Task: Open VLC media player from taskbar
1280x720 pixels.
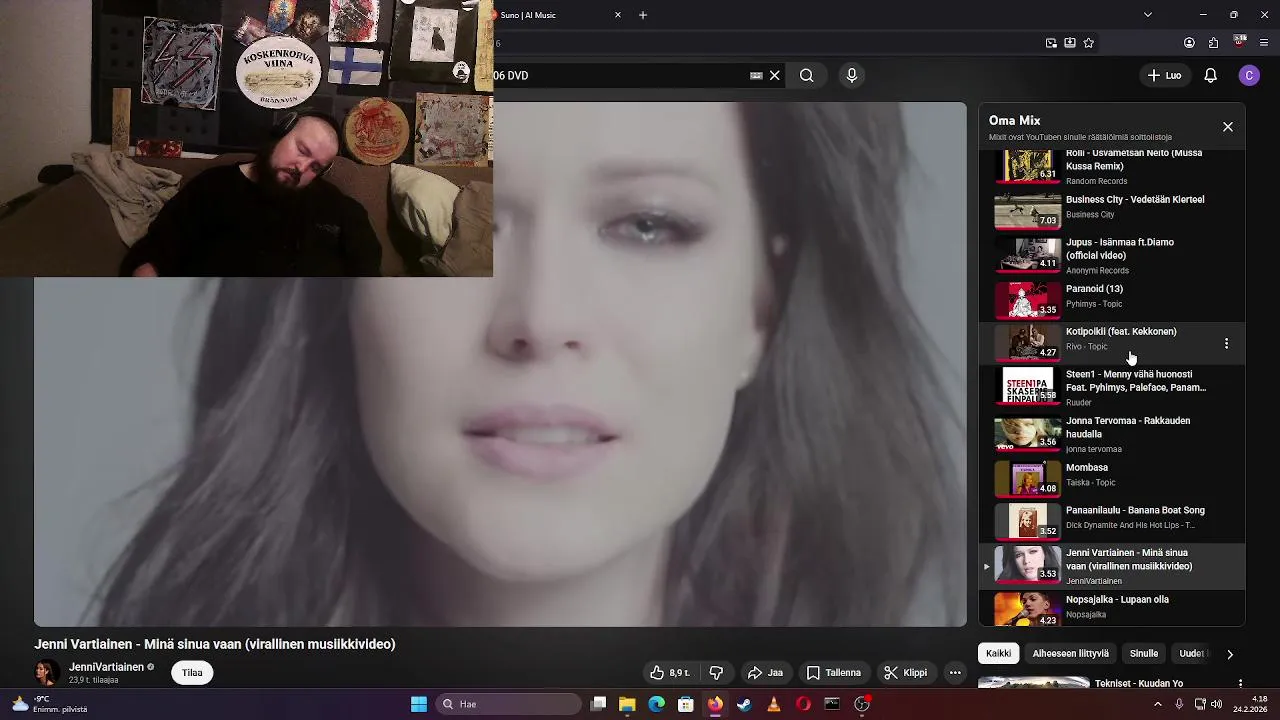Action: 773,704
